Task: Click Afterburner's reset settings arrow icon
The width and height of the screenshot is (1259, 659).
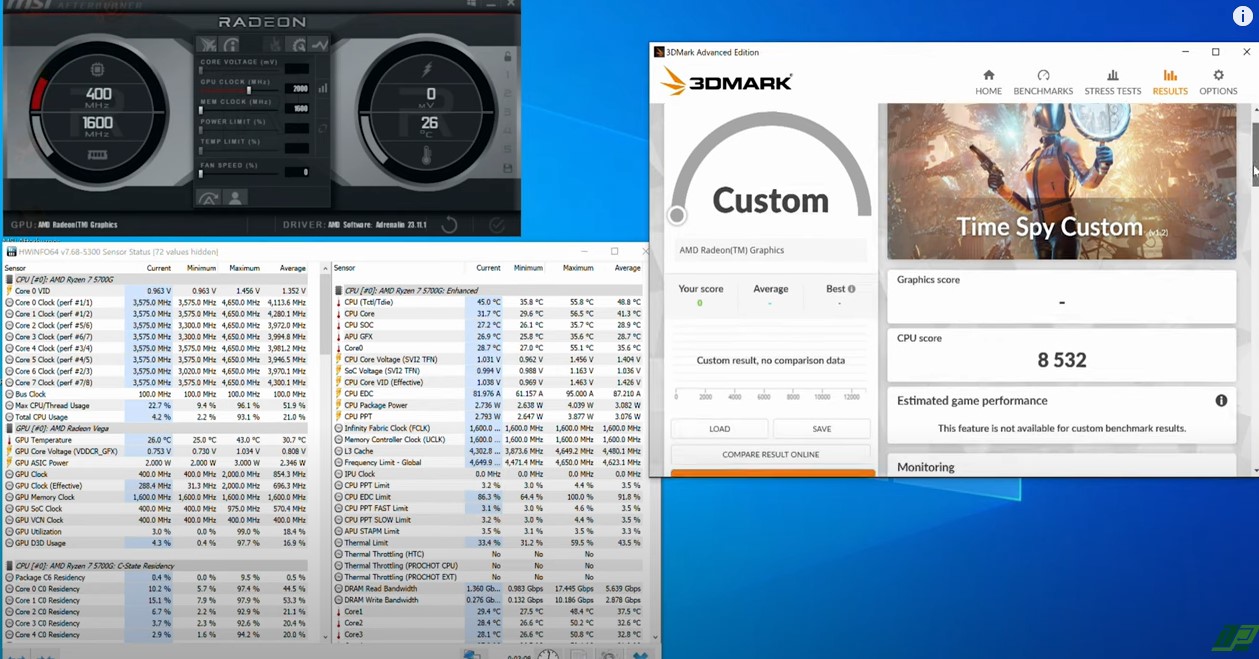Action: 449,225
